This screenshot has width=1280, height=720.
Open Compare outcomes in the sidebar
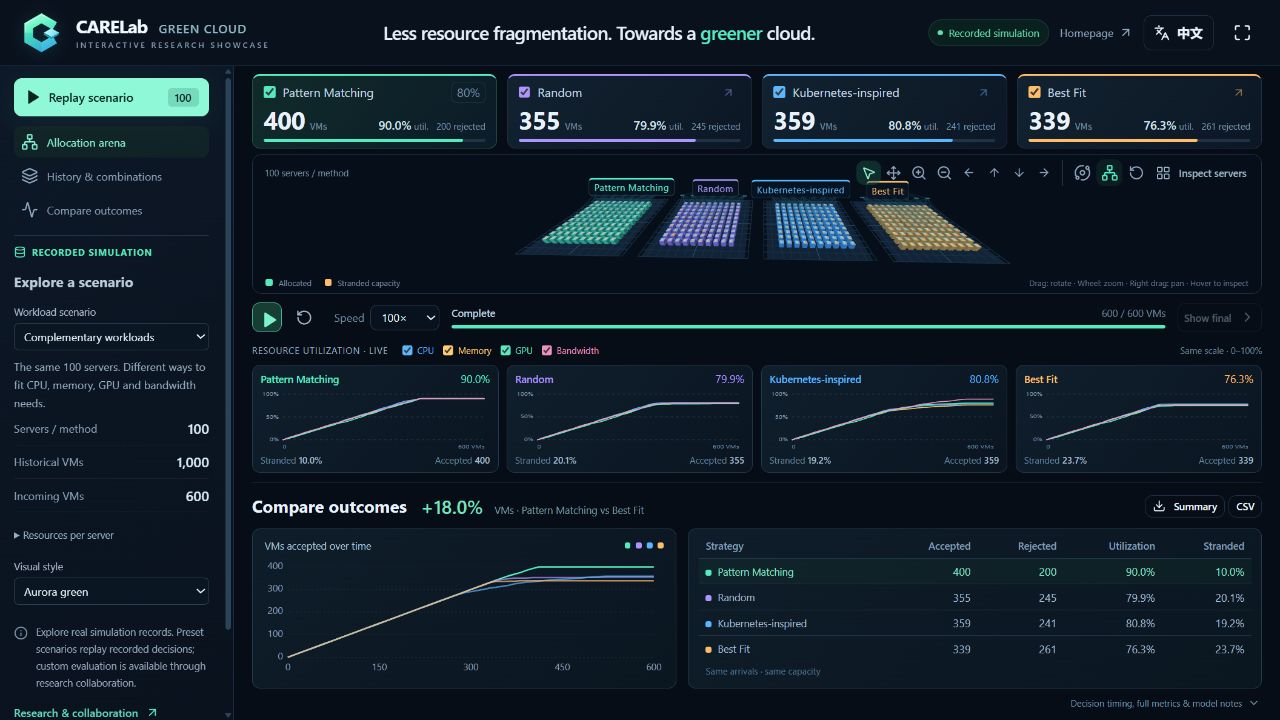[x=111, y=210]
